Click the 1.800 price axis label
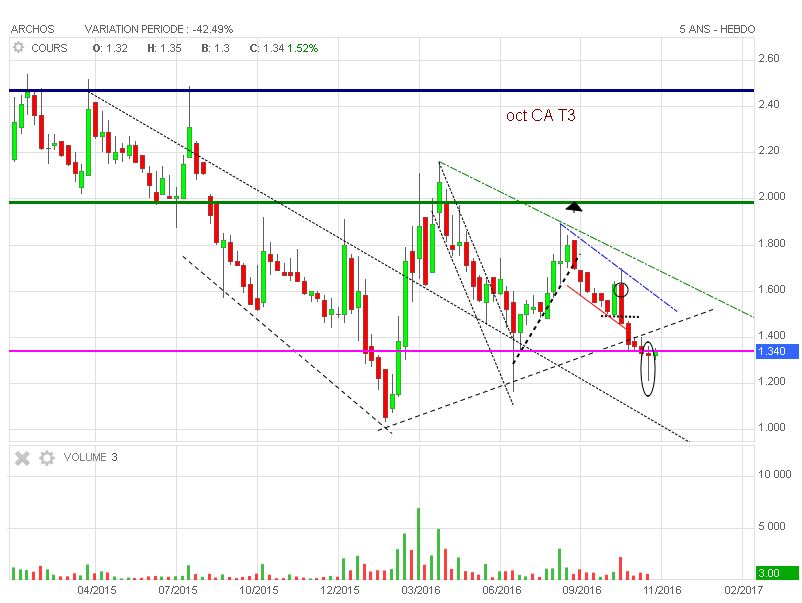This screenshot has width=802, height=603. pos(771,243)
